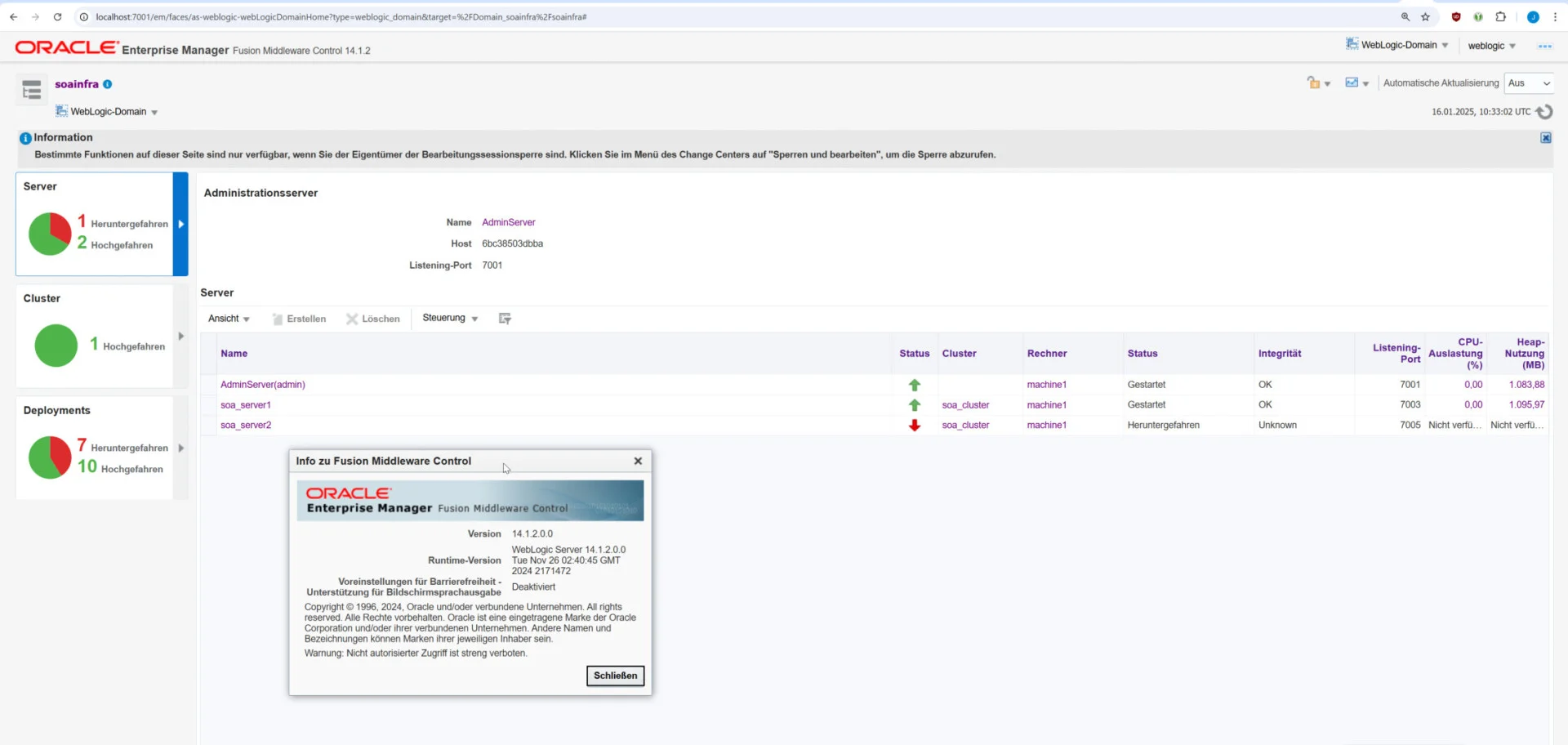Expand the Cluster summary card arrow
1568x745 pixels.
180,337
